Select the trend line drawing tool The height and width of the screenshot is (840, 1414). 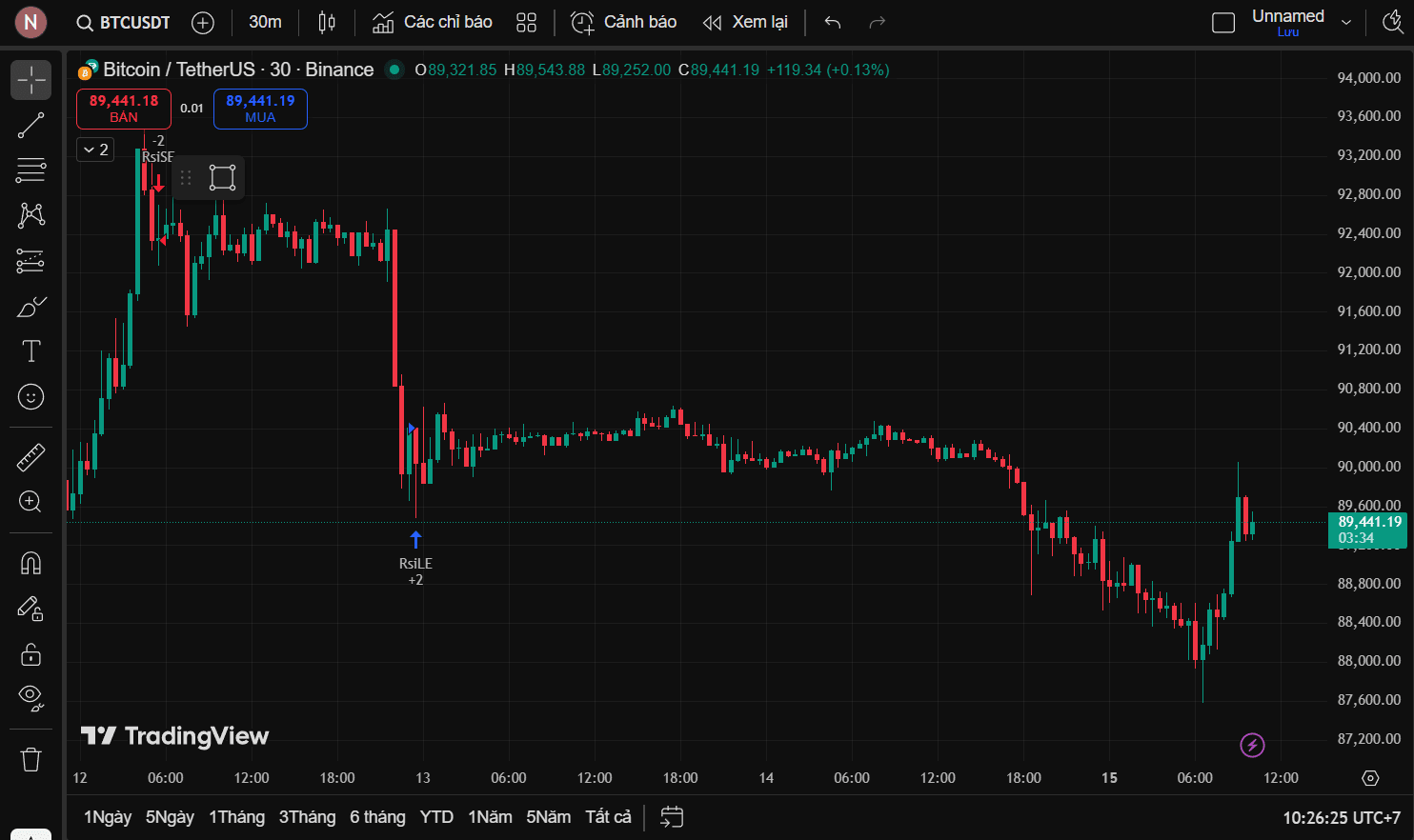point(30,125)
